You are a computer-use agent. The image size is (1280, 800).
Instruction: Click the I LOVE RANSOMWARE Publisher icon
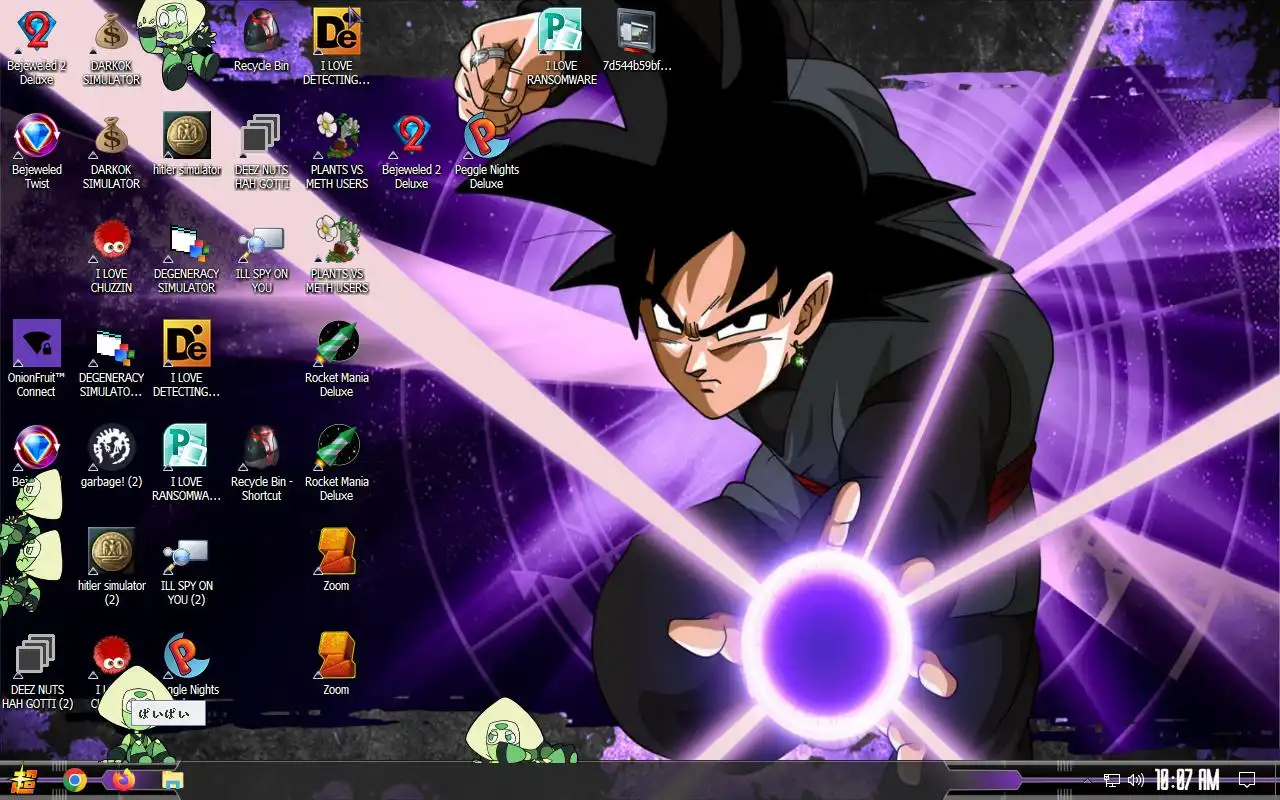pos(561,33)
